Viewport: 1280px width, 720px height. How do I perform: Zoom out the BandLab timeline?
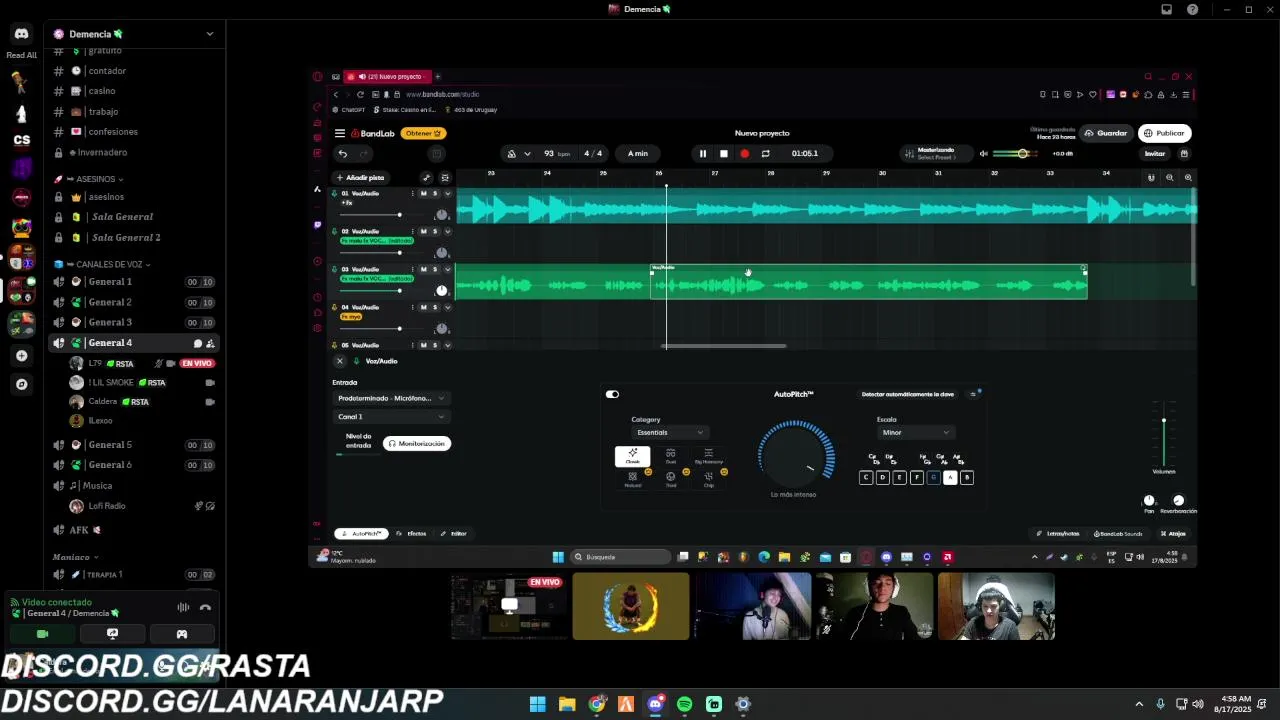click(1169, 178)
